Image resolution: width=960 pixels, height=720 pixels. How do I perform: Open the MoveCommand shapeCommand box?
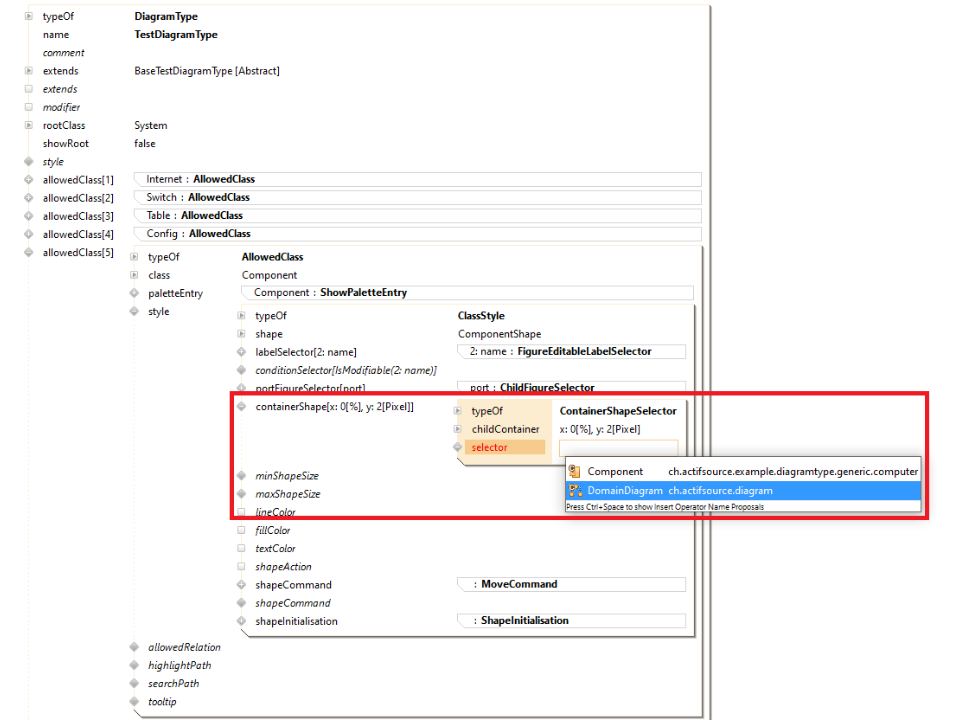pos(571,584)
